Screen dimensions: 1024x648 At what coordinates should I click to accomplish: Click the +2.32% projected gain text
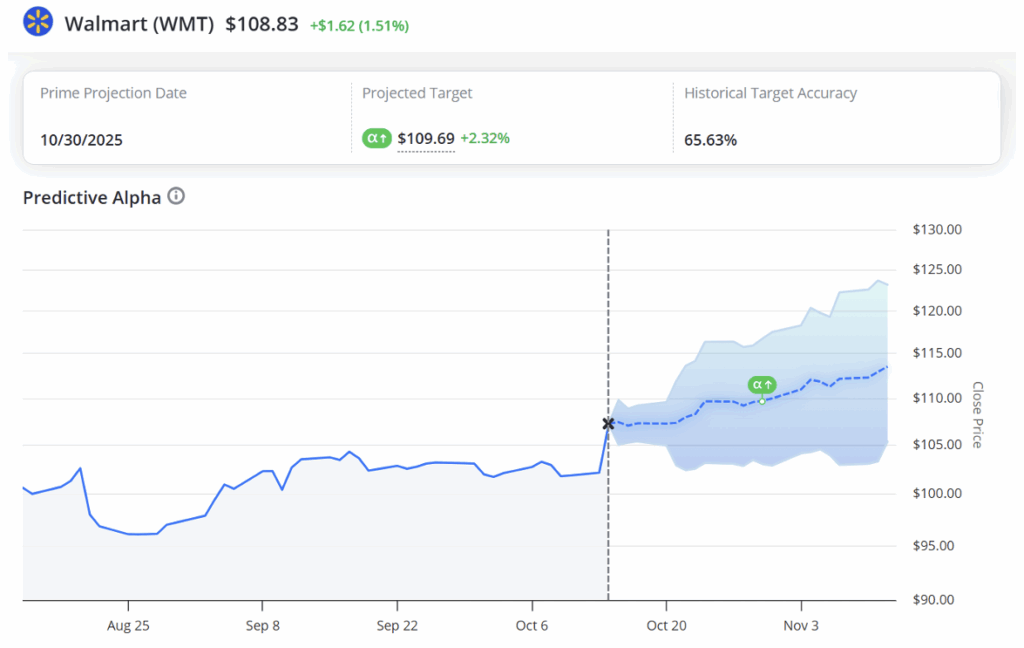[485, 138]
